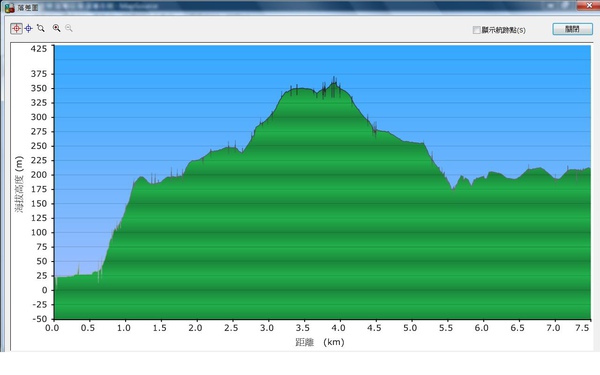
Task: Click the 350 elevation axis label
Action: point(39,88)
